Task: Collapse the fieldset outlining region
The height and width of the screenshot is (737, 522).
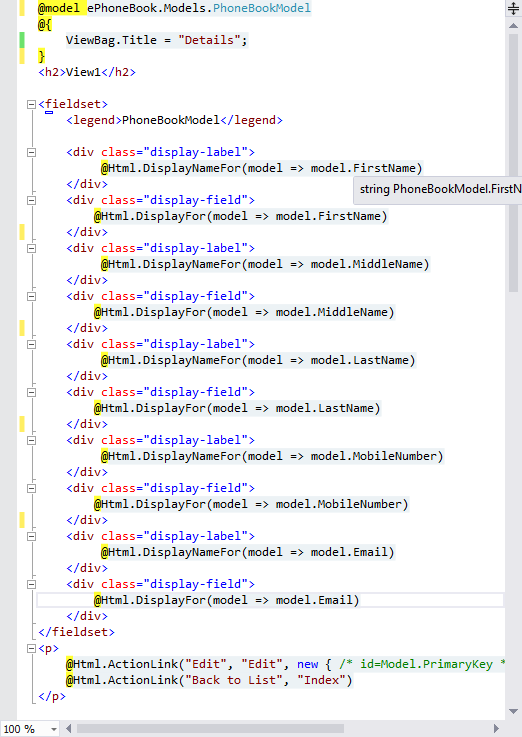Action: (x=31, y=104)
